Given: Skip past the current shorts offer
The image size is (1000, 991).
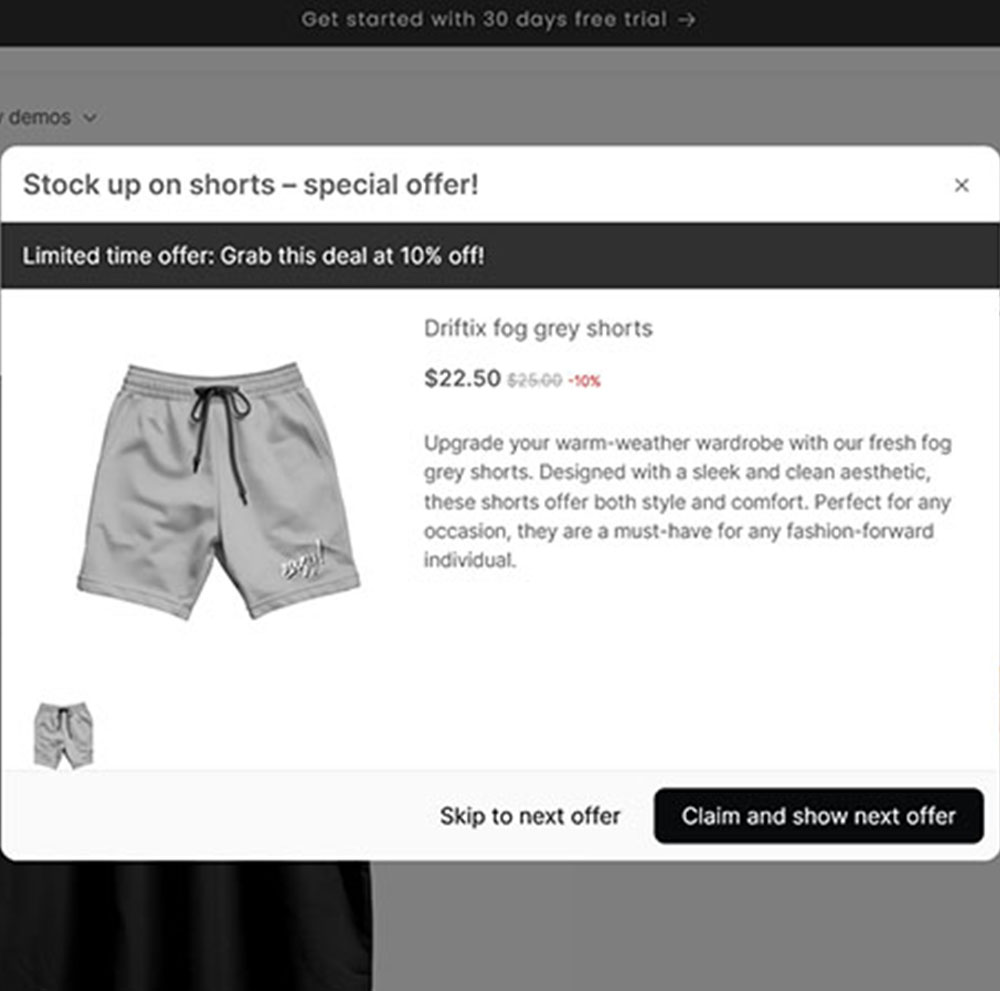Looking at the screenshot, I should pos(530,816).
